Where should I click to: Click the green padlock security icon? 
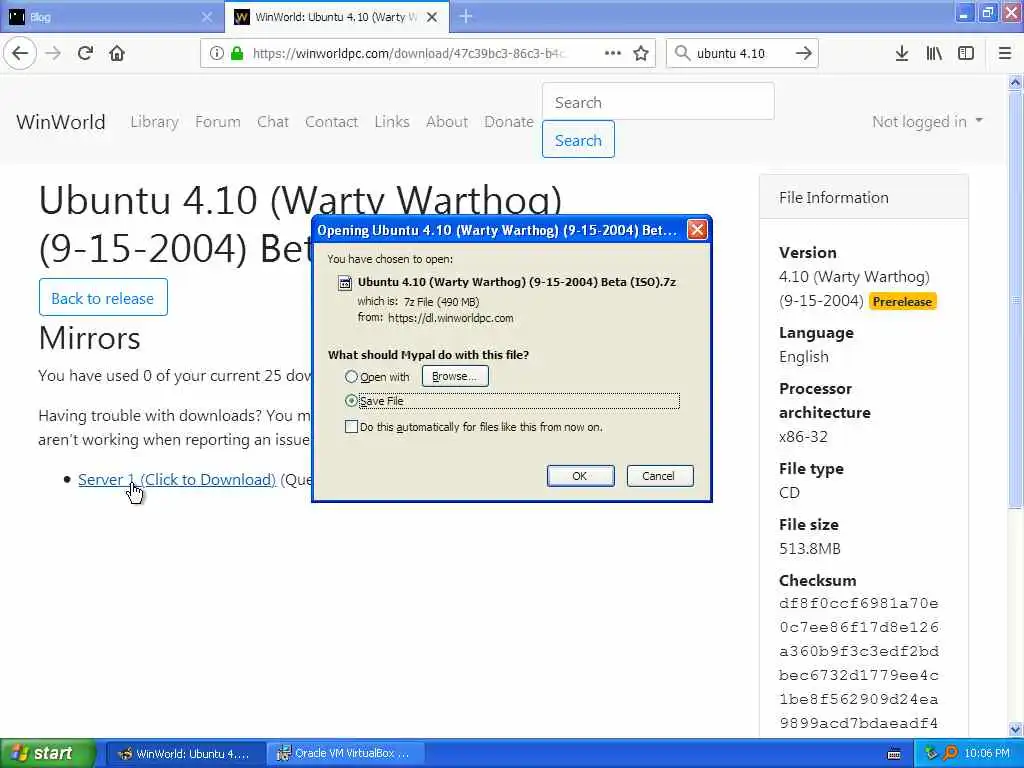(x=237, y=54)
